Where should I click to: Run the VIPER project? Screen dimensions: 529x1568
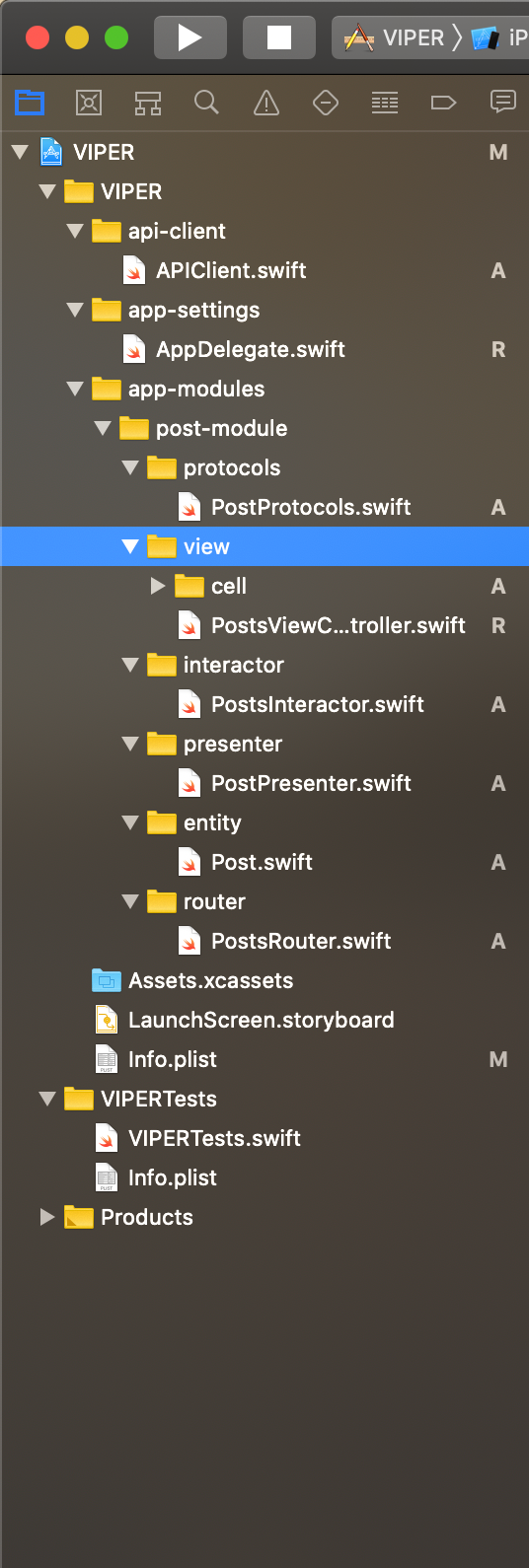point(190,37)
